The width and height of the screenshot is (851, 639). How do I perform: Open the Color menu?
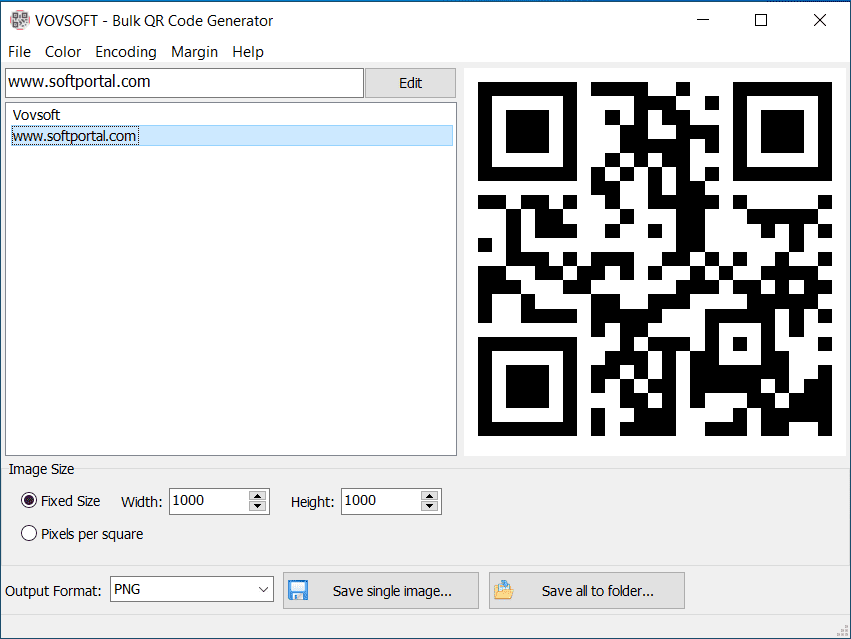[x=63, y=52]
